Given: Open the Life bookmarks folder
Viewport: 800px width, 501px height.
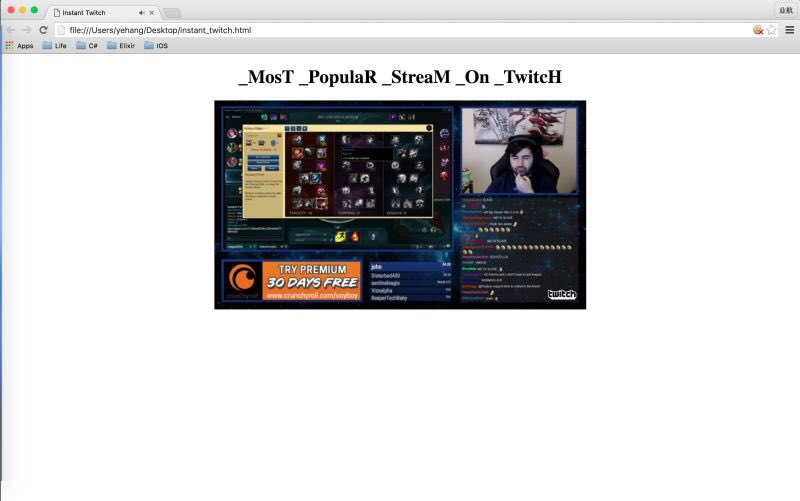Looking at the screenshot, I should pyautogui.click(x=55, y=45).
